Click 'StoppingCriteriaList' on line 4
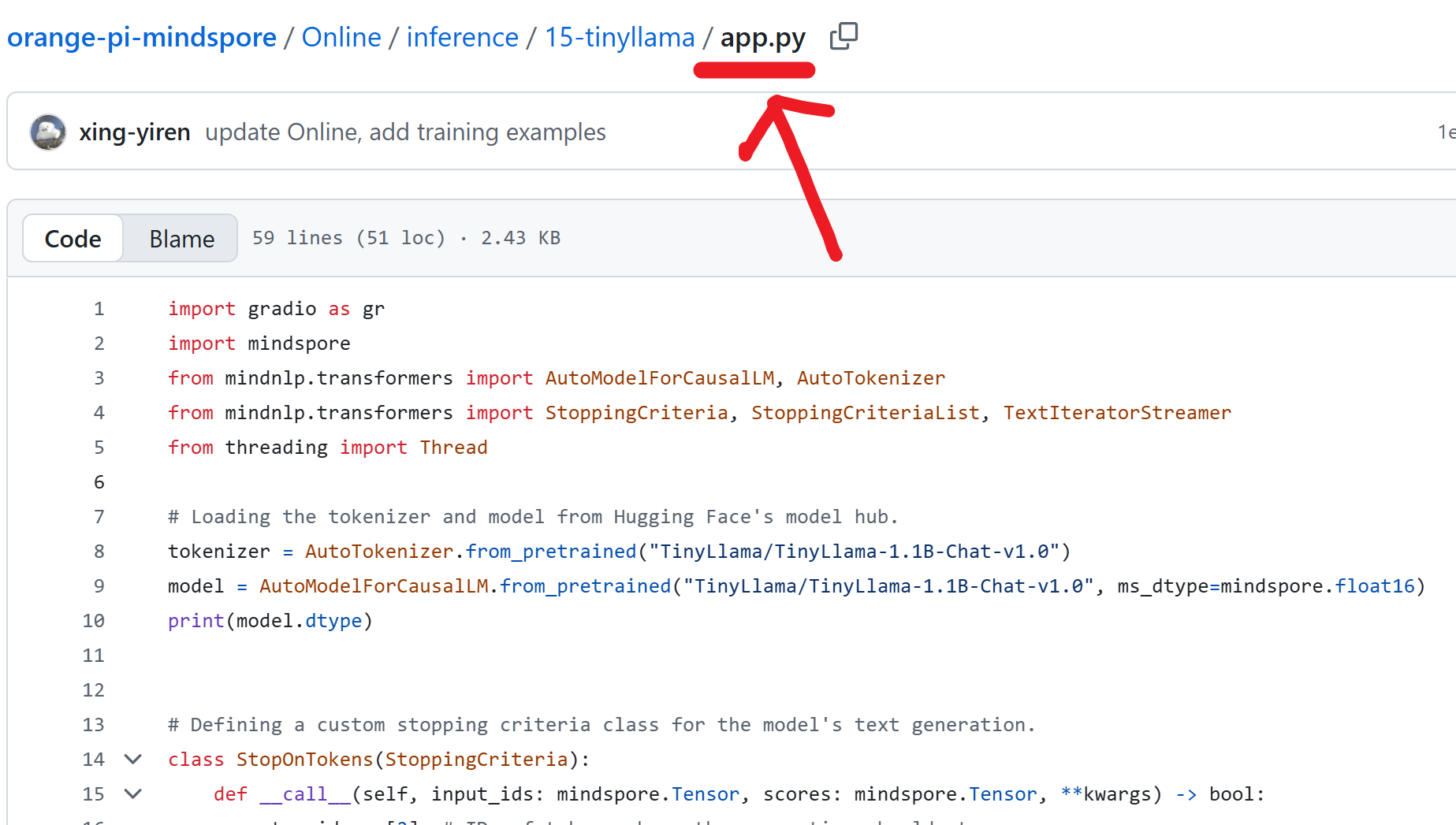This screenshot has height=825, width=1456. coord(866,413)
